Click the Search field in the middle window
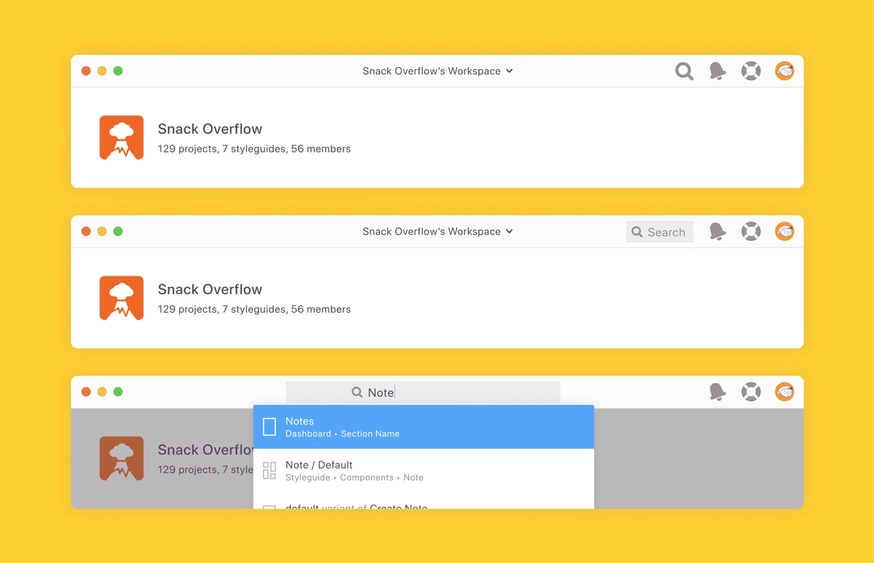Screen dimensions: 874x563 click(x=659, y=232)
